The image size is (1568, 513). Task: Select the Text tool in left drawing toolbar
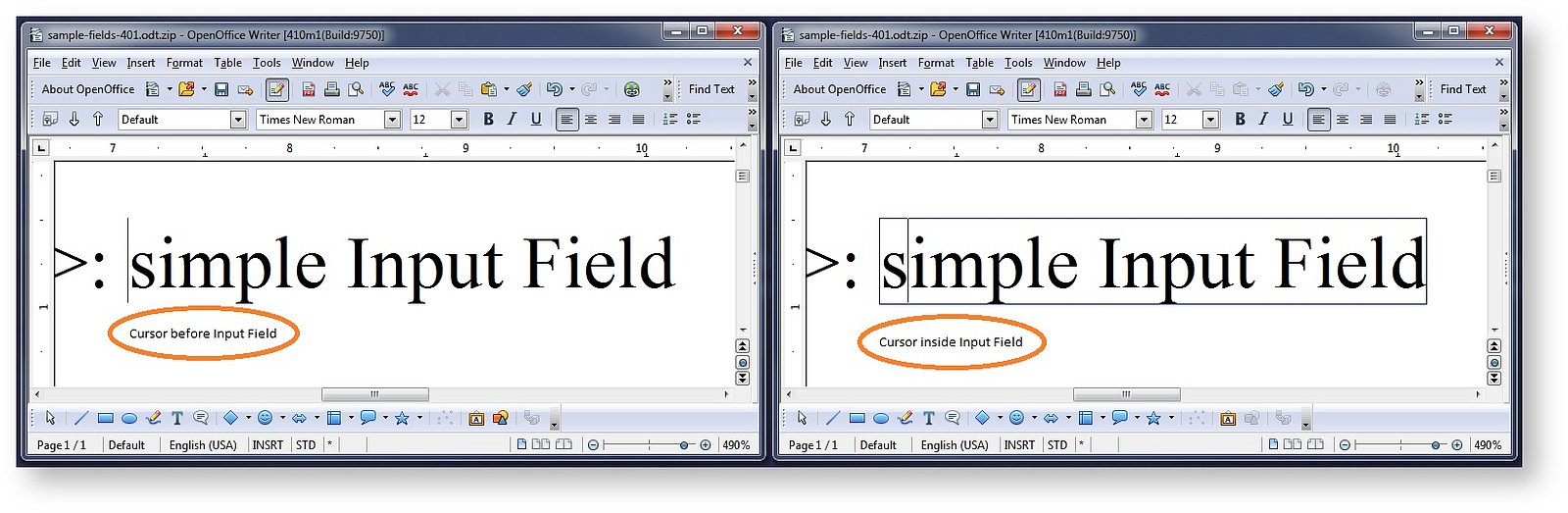pyautogui.click(x=177, y=418)
